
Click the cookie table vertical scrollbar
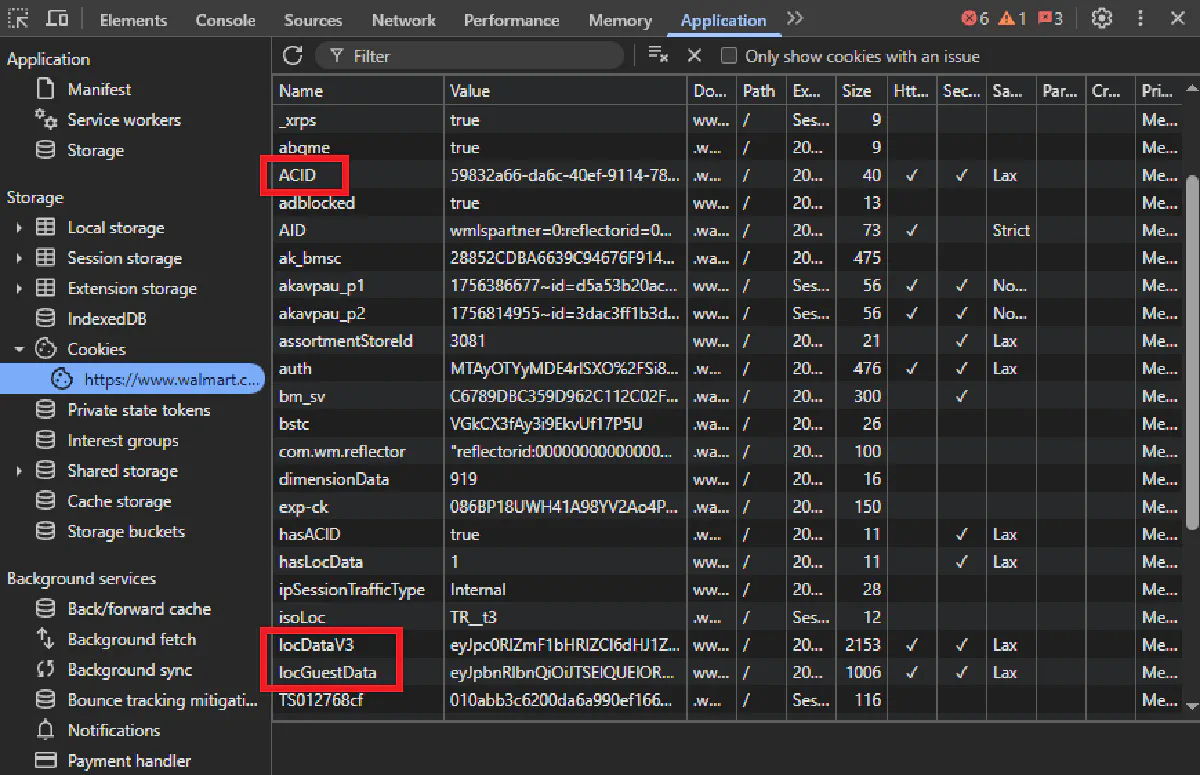tap(1191, 350)
